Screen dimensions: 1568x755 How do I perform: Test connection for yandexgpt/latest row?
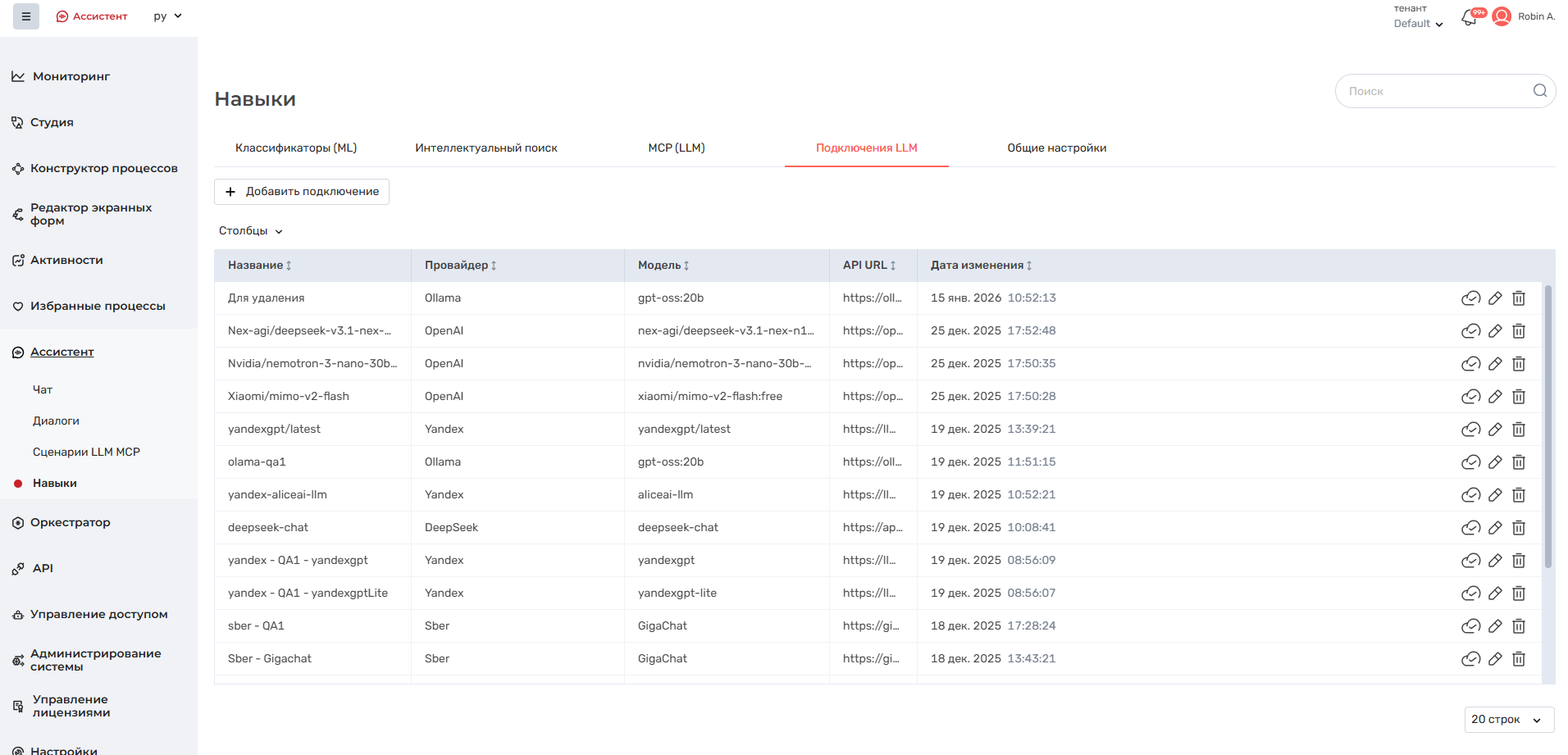(1470, 430)
